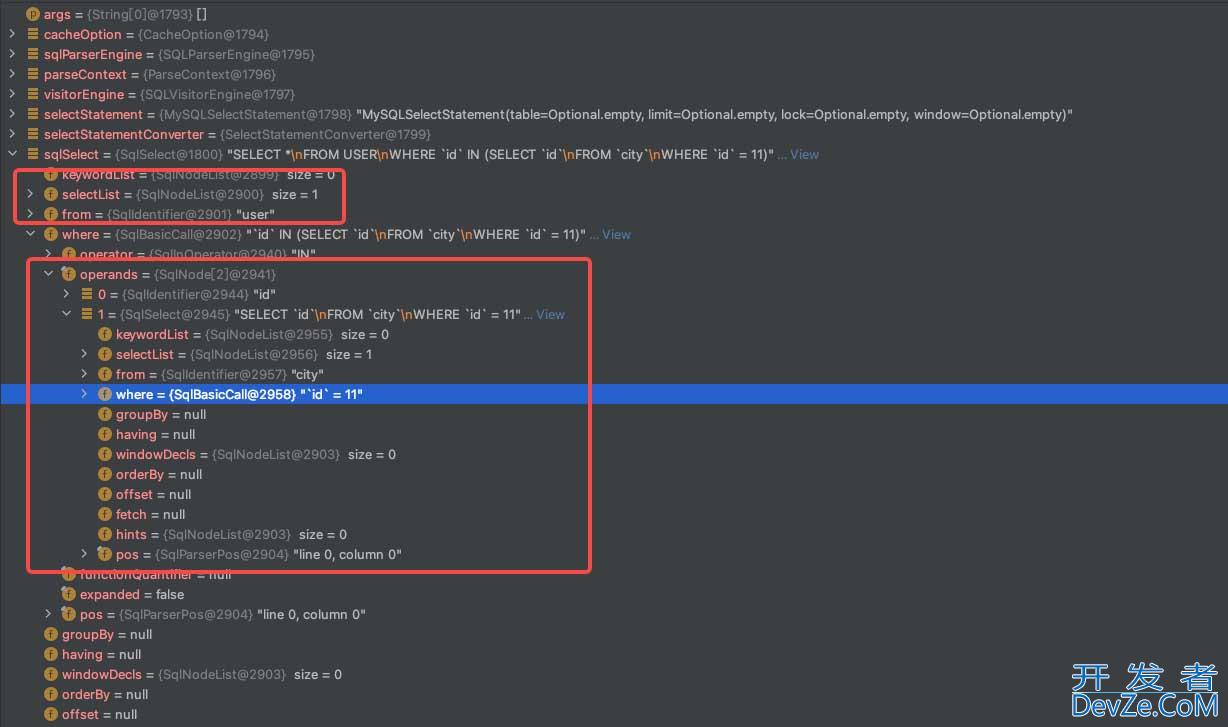Click the field icon beside visitorEngine
The width and height of the screenshot is (1228, 727).
tap(33, 95)
